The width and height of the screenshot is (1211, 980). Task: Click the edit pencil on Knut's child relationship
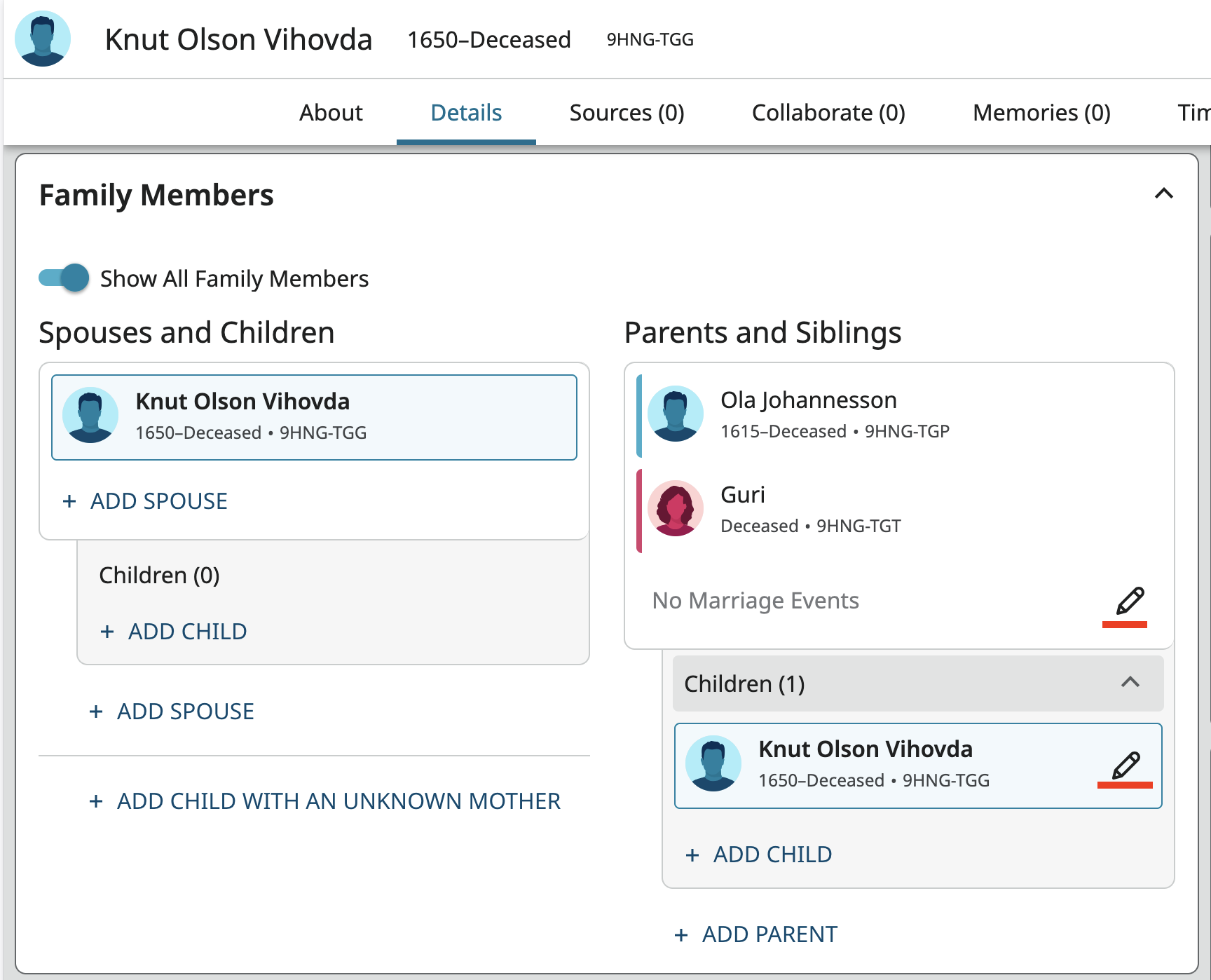tap(1126, 765)
